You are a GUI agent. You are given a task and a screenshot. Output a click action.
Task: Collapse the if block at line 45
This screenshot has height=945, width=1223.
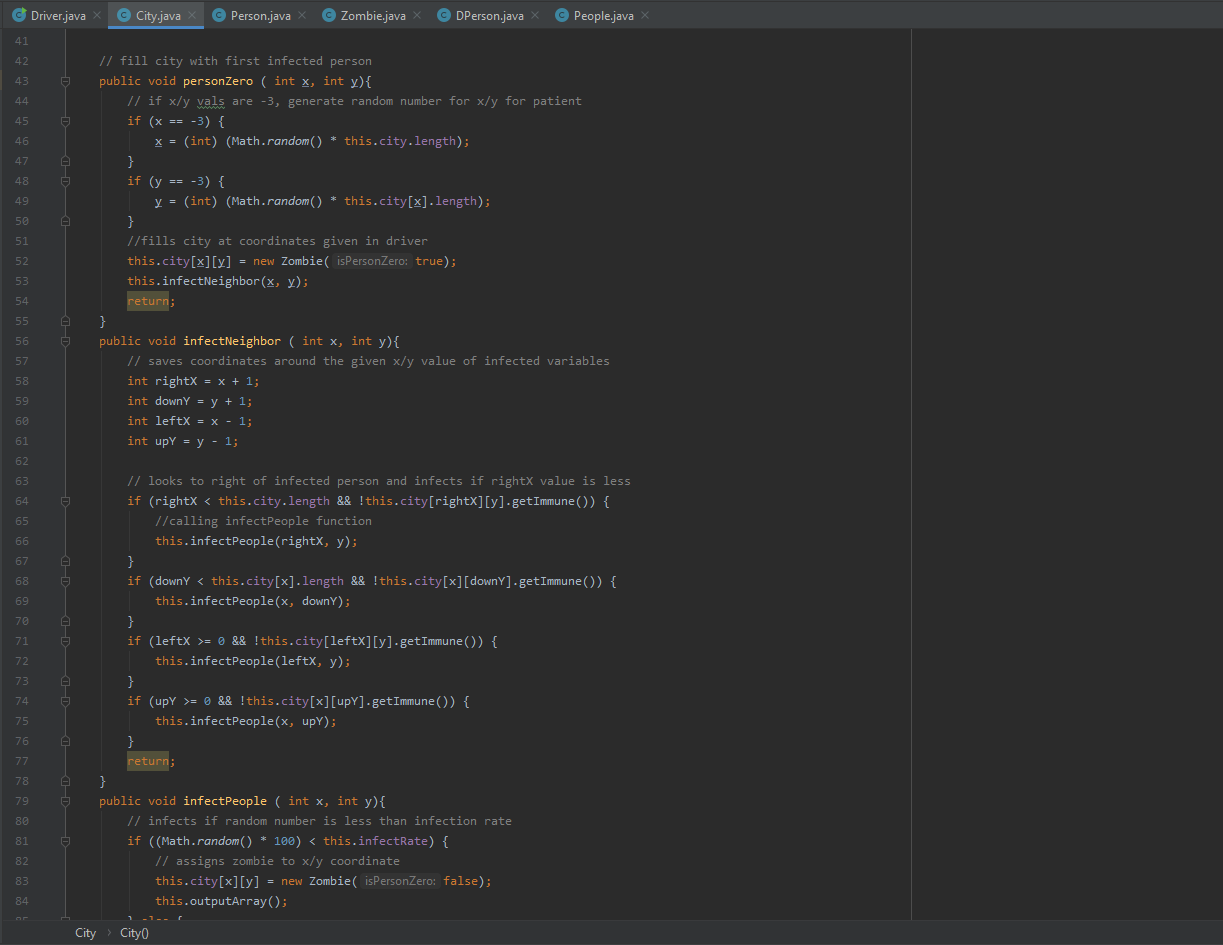pos(64,121)
